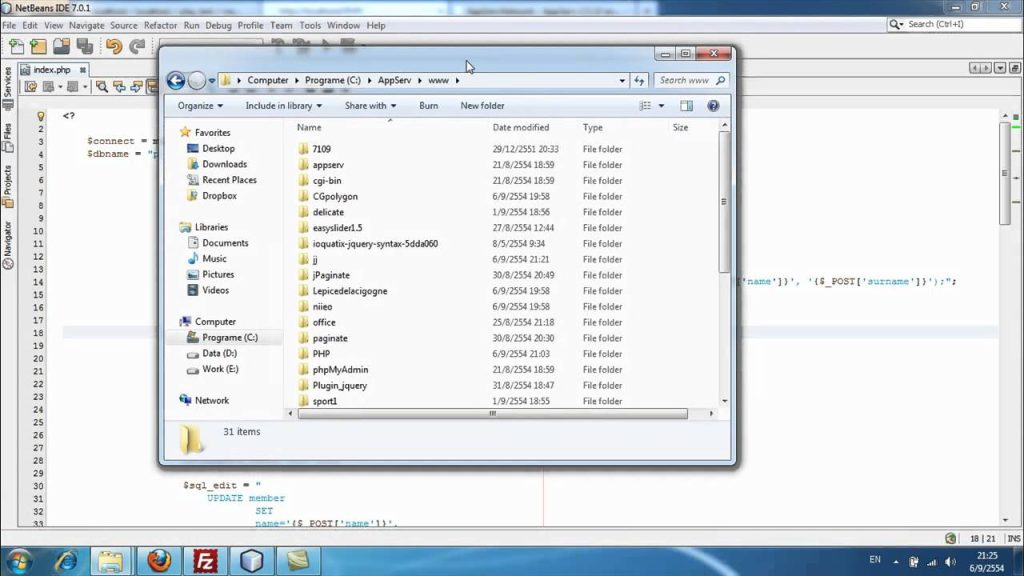Click Save All icon in NetBeans toolbar
1024x576 pixels.
coord(85,46)
